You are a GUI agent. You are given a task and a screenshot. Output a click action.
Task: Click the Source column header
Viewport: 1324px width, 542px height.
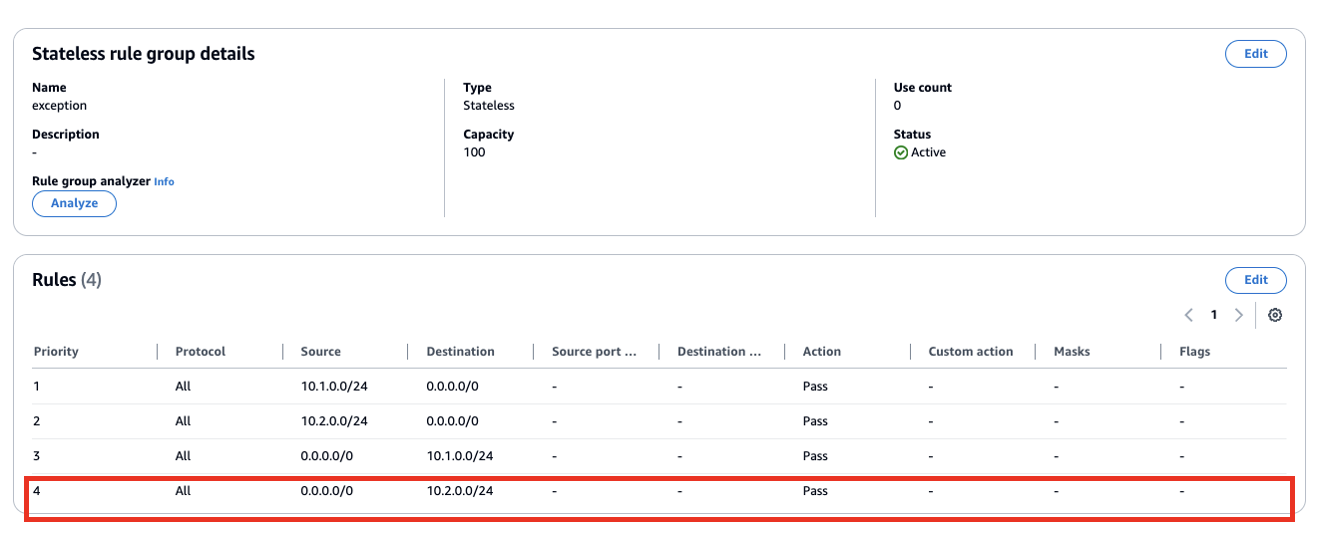[321, 352]
